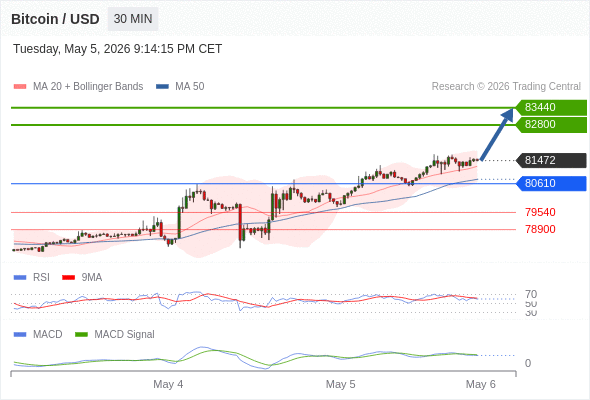Click the May 5 date axis label
This screenshot has height=400, width=590.
(341, 384)
